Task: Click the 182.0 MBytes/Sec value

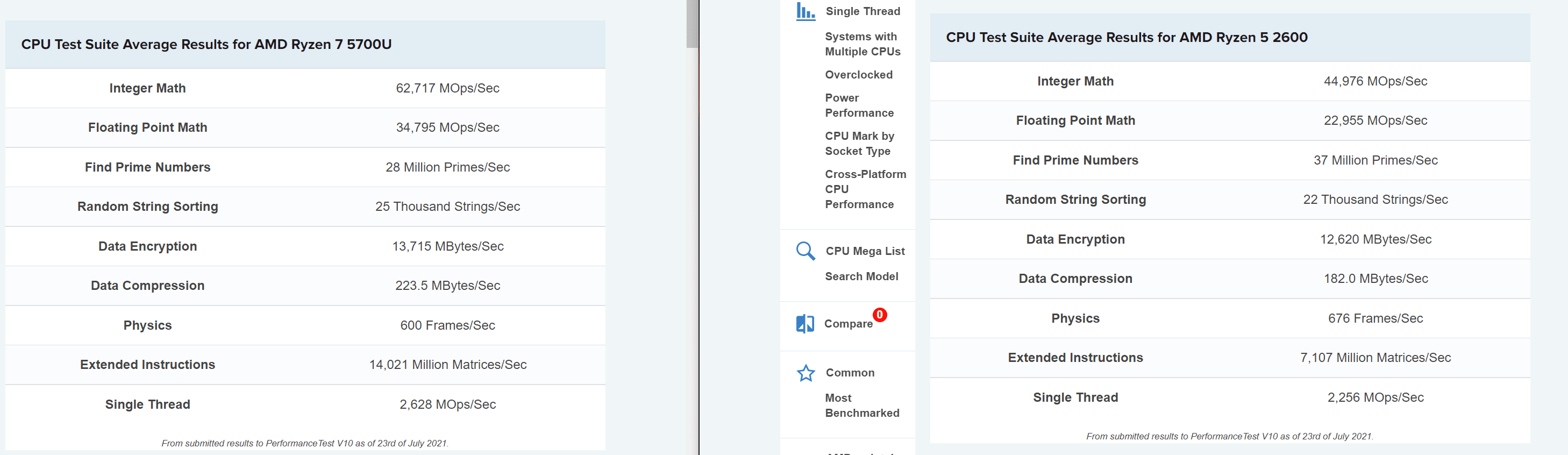Action: click(x=1375, y=279)
